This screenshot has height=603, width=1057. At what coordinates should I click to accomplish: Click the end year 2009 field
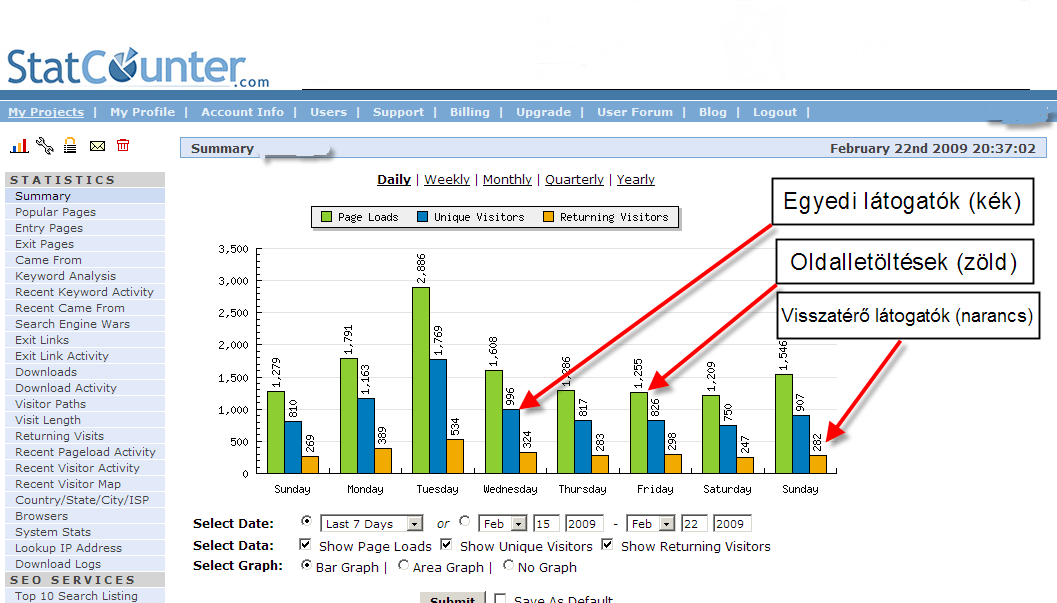point(732,523)
